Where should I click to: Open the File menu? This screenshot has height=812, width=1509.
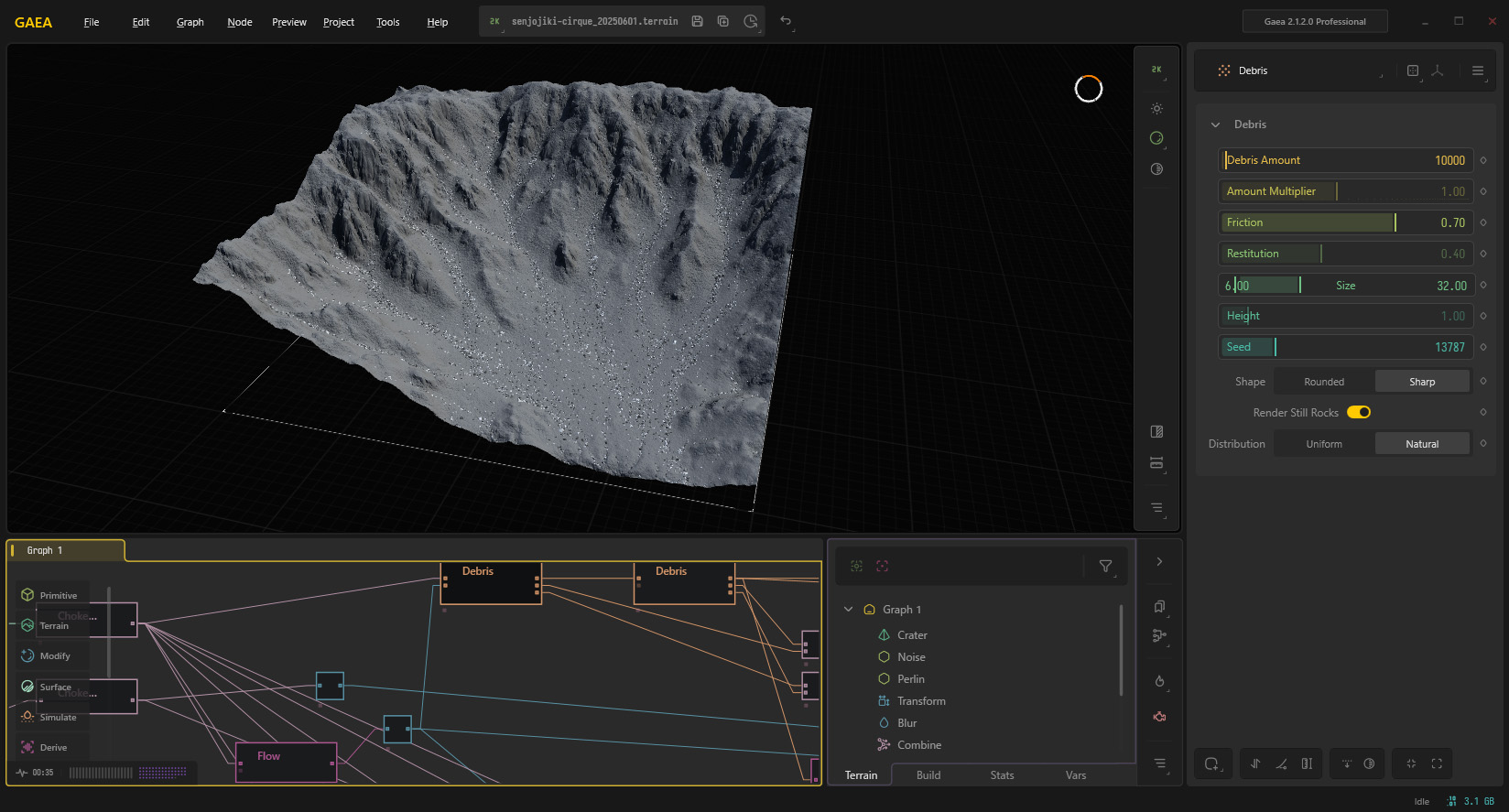(x=92, y=22)
